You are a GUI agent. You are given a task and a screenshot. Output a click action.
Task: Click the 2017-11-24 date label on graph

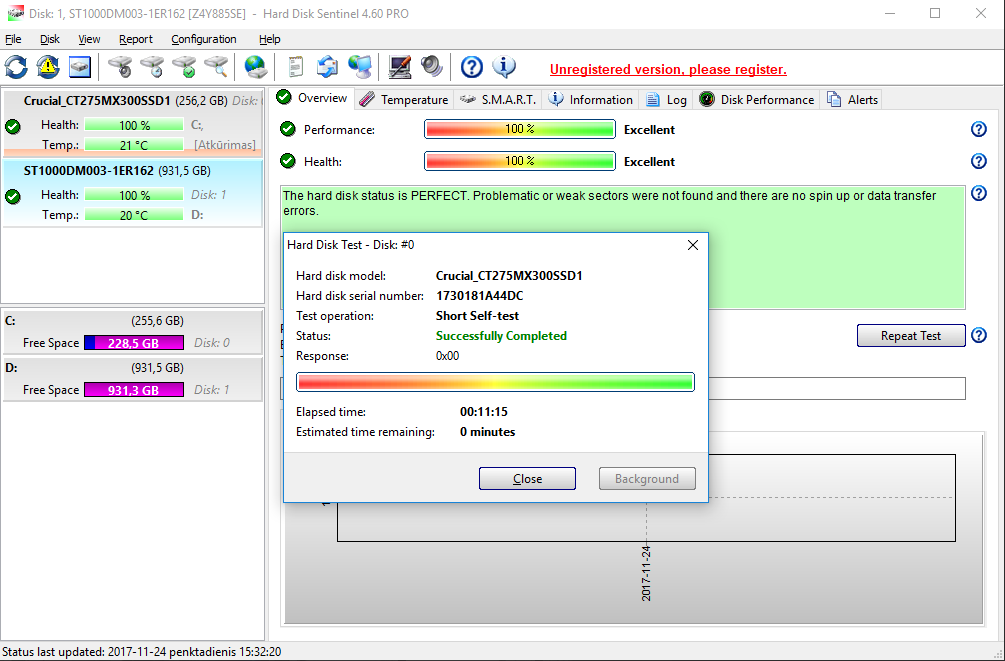[646, 573]
